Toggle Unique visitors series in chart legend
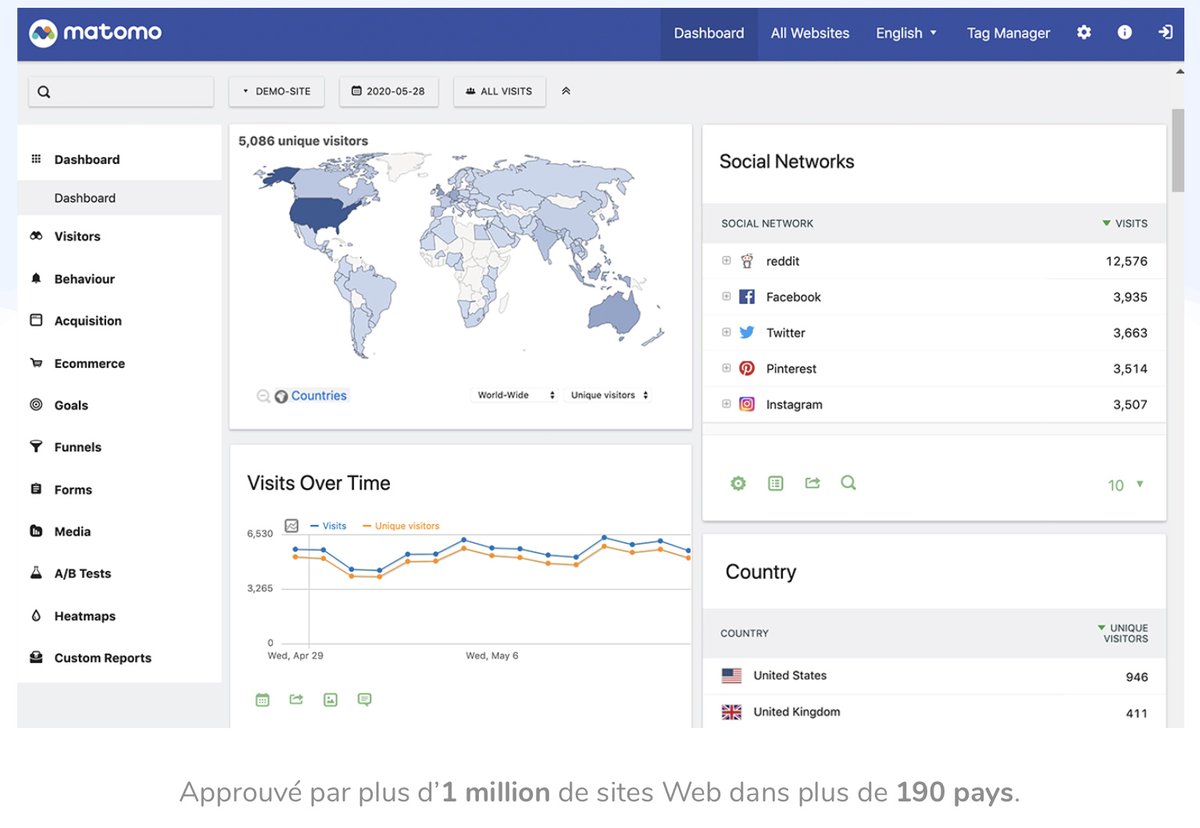This screenshot has width=1200, height=828. [x=400, y=526]
